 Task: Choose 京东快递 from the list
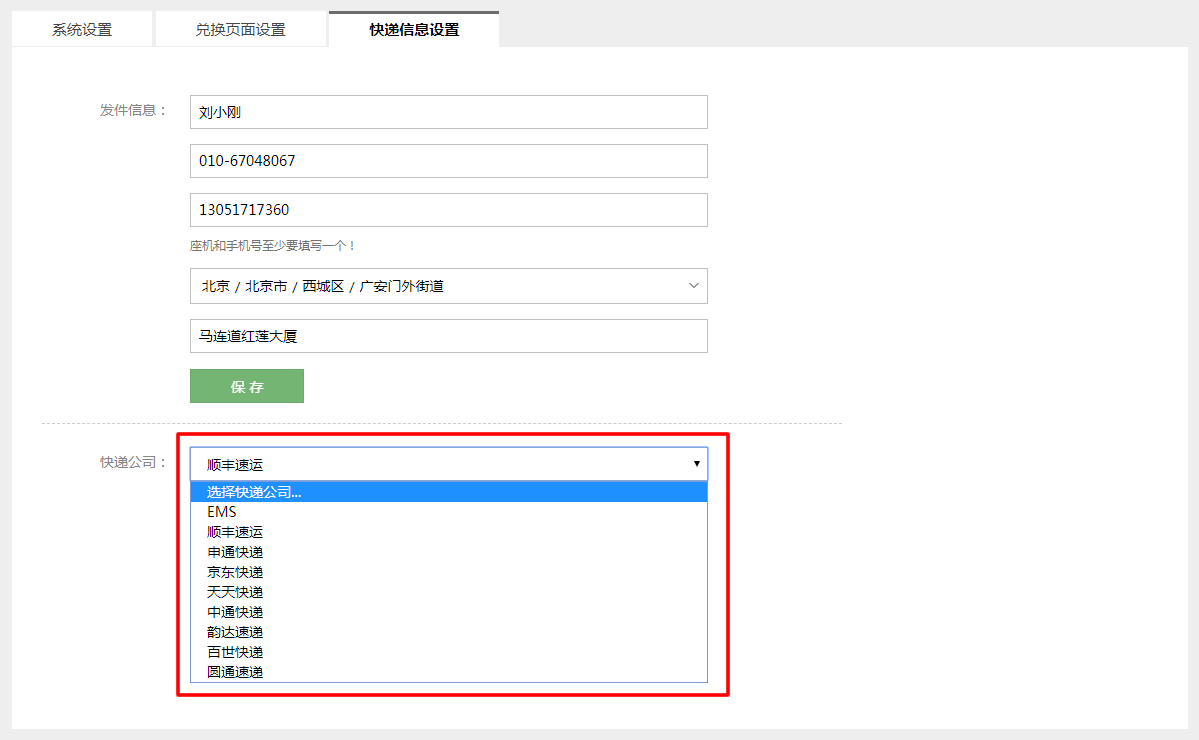449,572
